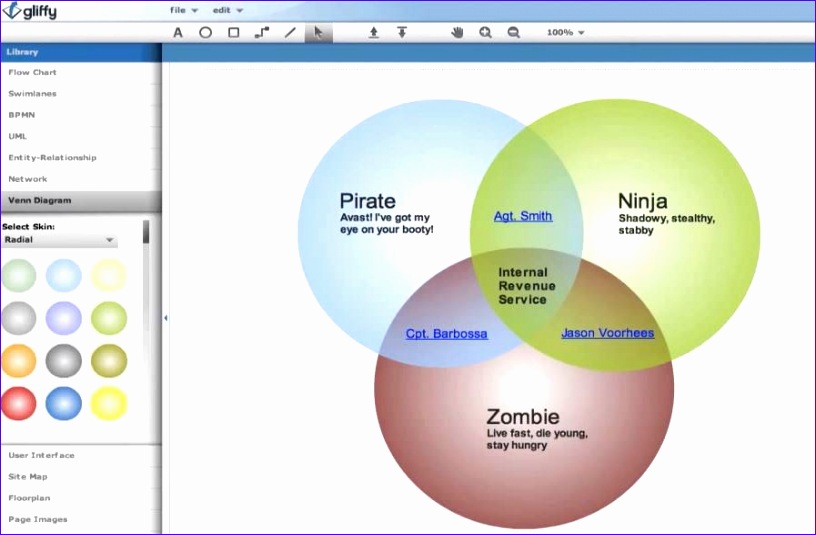Image resolution: width=816 pixels, height=535 pixels.
Task: Pick the light gray circle shape
Action: [19, 318]
